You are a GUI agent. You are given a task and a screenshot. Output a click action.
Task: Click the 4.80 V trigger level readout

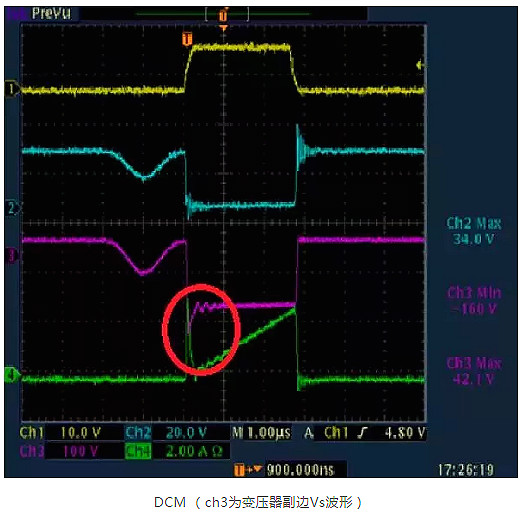[x=405, y=433]
